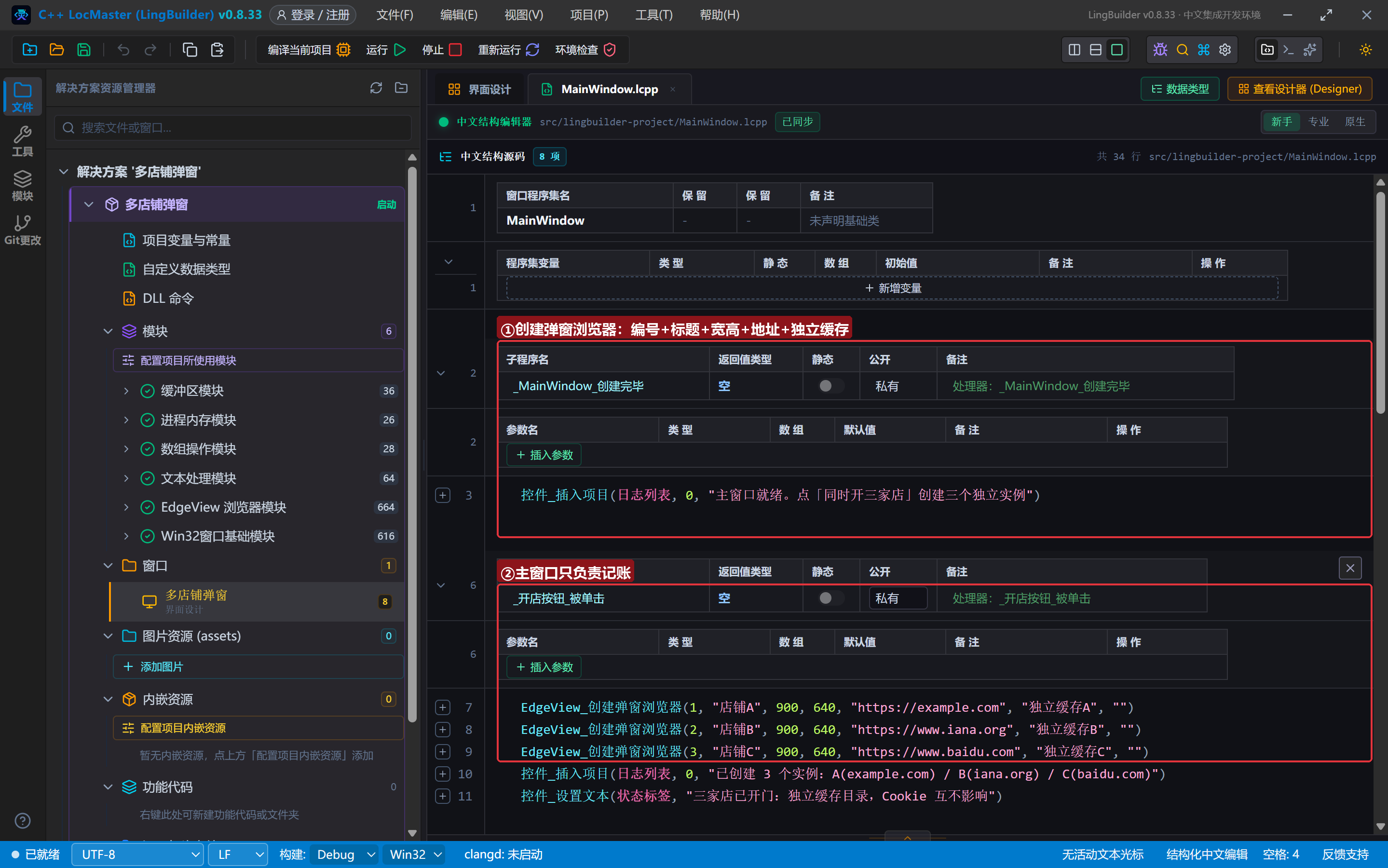
Task: Open 查看设计器 (Designer) button
Action: click(1300, 89)
